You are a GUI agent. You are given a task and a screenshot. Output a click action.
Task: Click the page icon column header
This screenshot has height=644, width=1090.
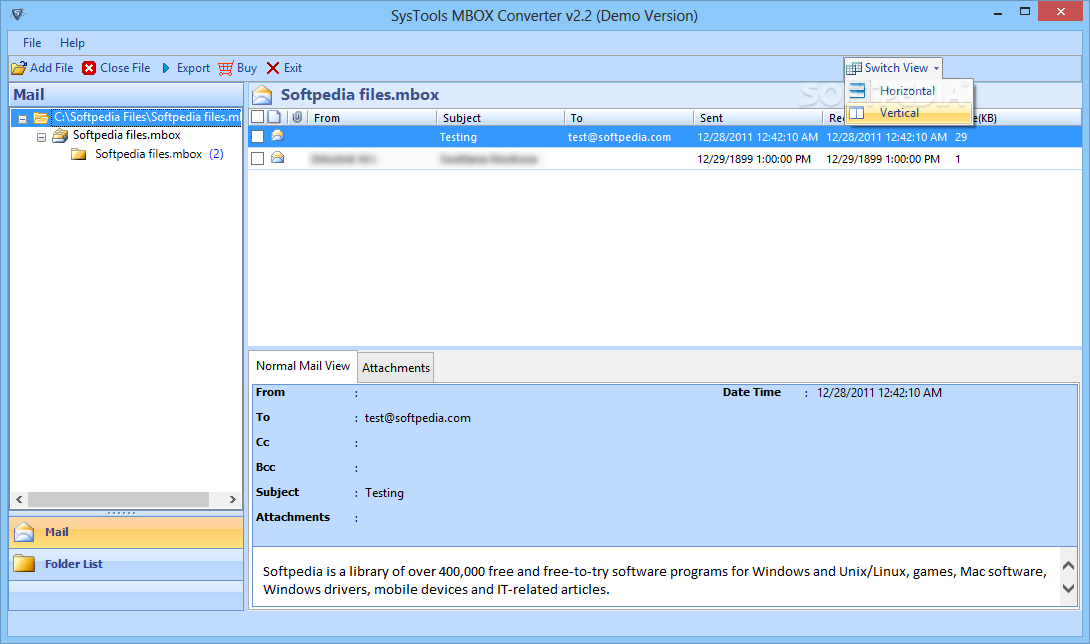[275, 117]
